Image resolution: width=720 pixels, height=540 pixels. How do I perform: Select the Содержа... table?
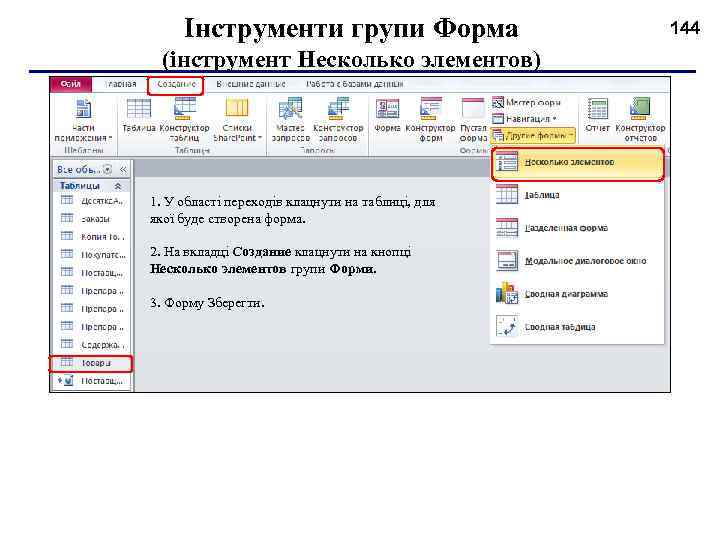[x=91, y=344]
